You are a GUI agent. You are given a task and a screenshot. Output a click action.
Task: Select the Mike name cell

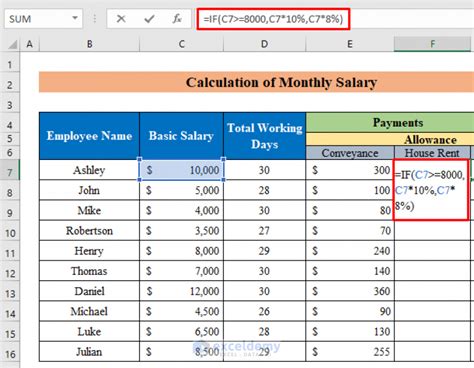(89, 210)
